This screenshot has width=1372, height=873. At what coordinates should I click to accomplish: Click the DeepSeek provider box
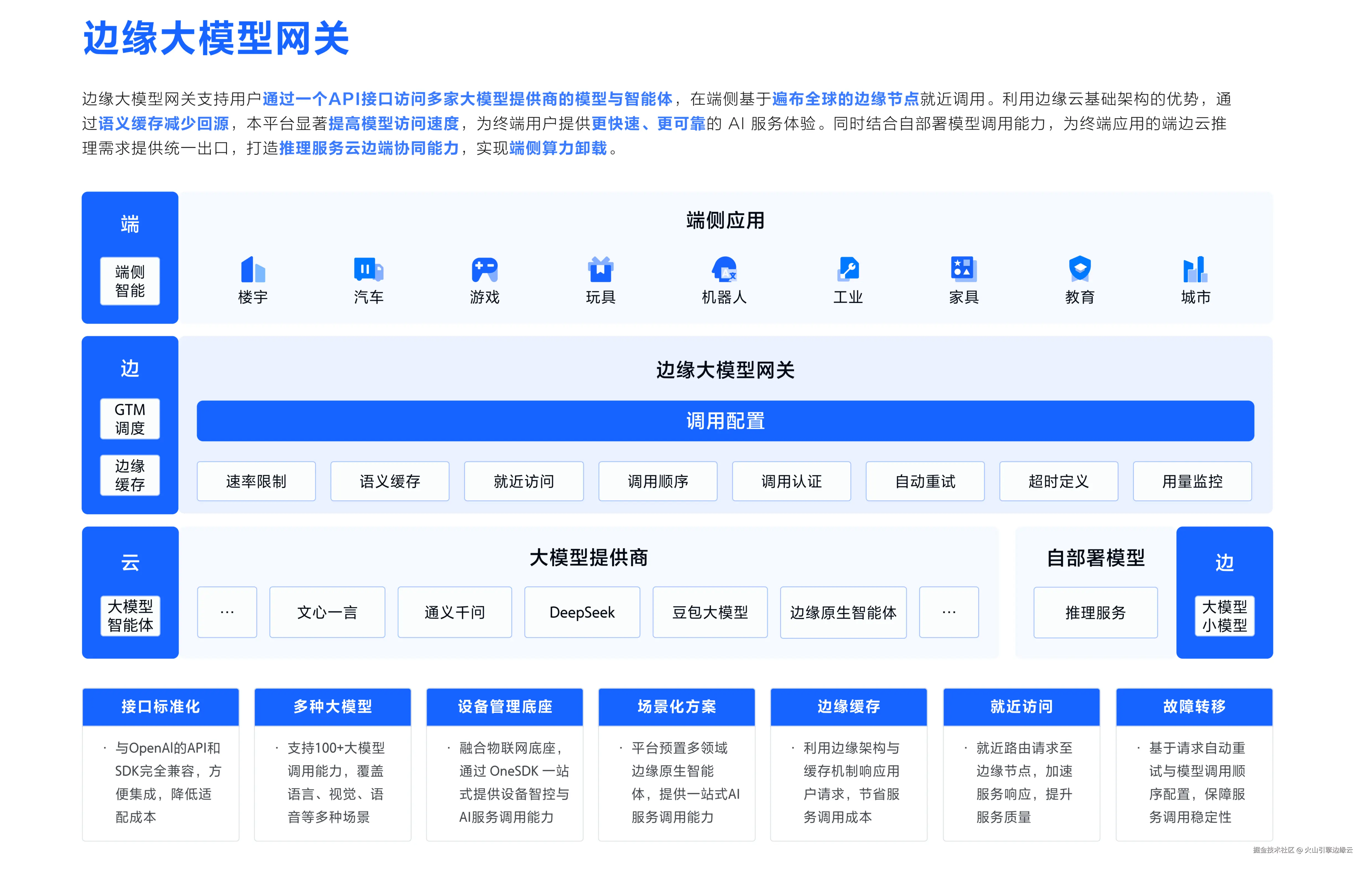click(582, 613)
